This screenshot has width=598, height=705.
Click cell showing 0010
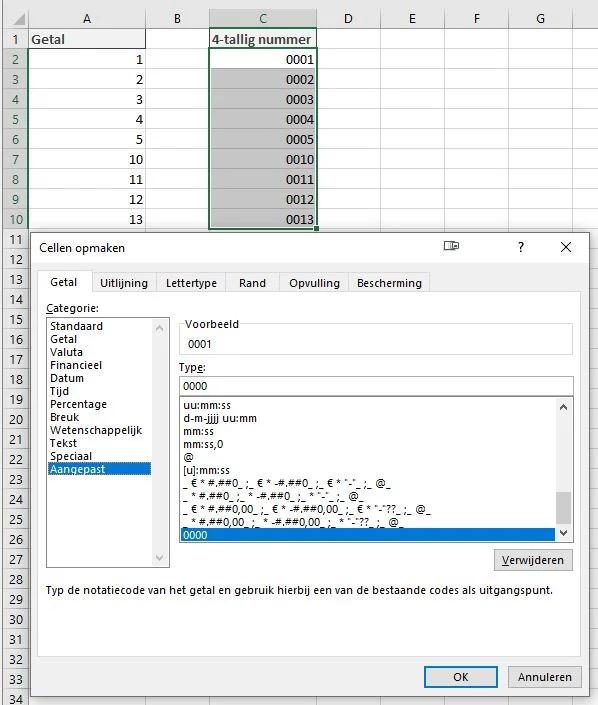[x=263, y=160]
